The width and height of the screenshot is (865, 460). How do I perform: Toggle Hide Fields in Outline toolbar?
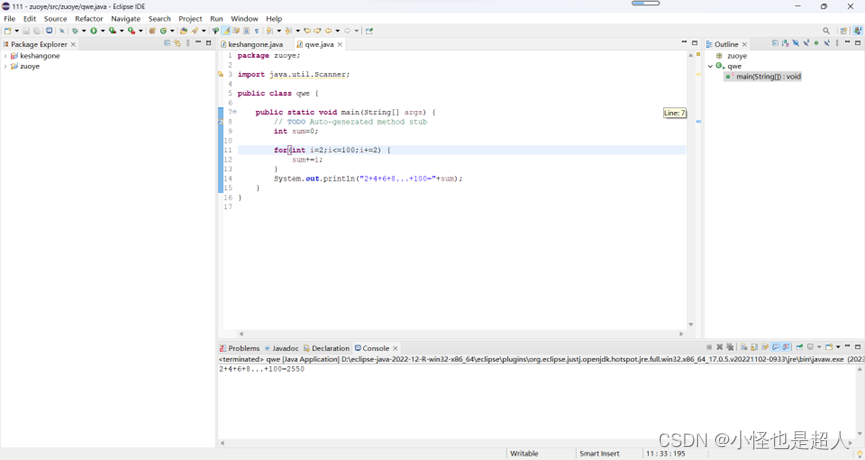(x=796, y=43)
